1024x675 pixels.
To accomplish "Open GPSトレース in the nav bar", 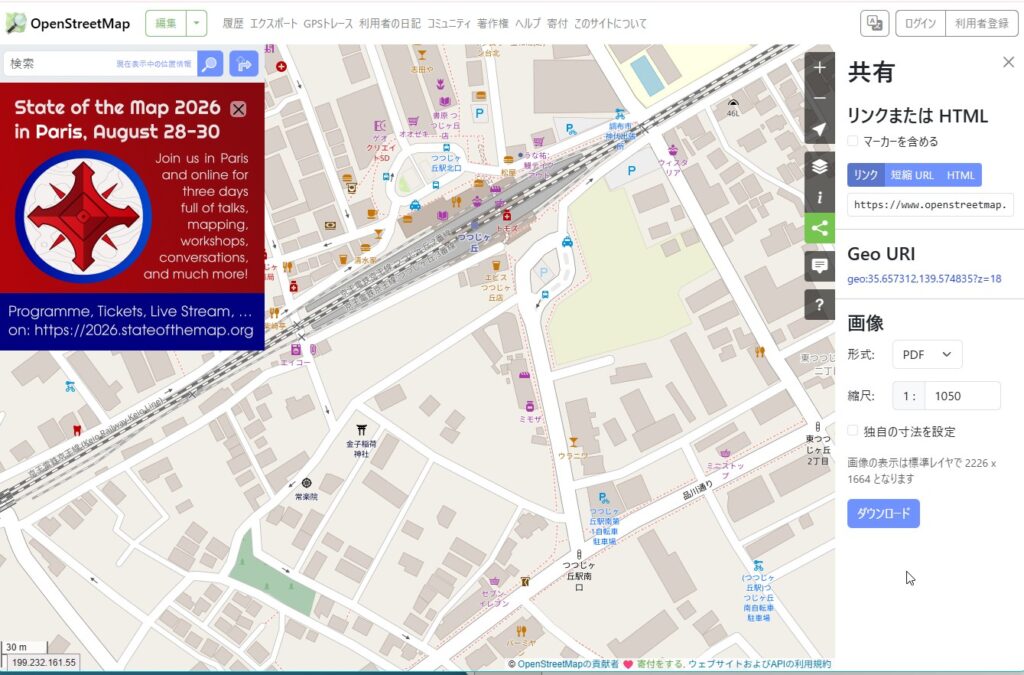I will pos(328,24).
